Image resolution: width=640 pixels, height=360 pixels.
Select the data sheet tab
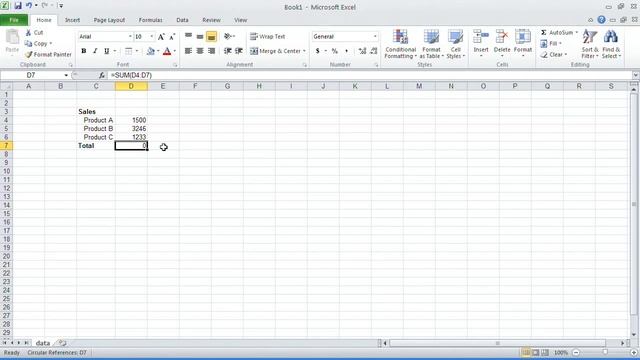click(x=42, y=343)
